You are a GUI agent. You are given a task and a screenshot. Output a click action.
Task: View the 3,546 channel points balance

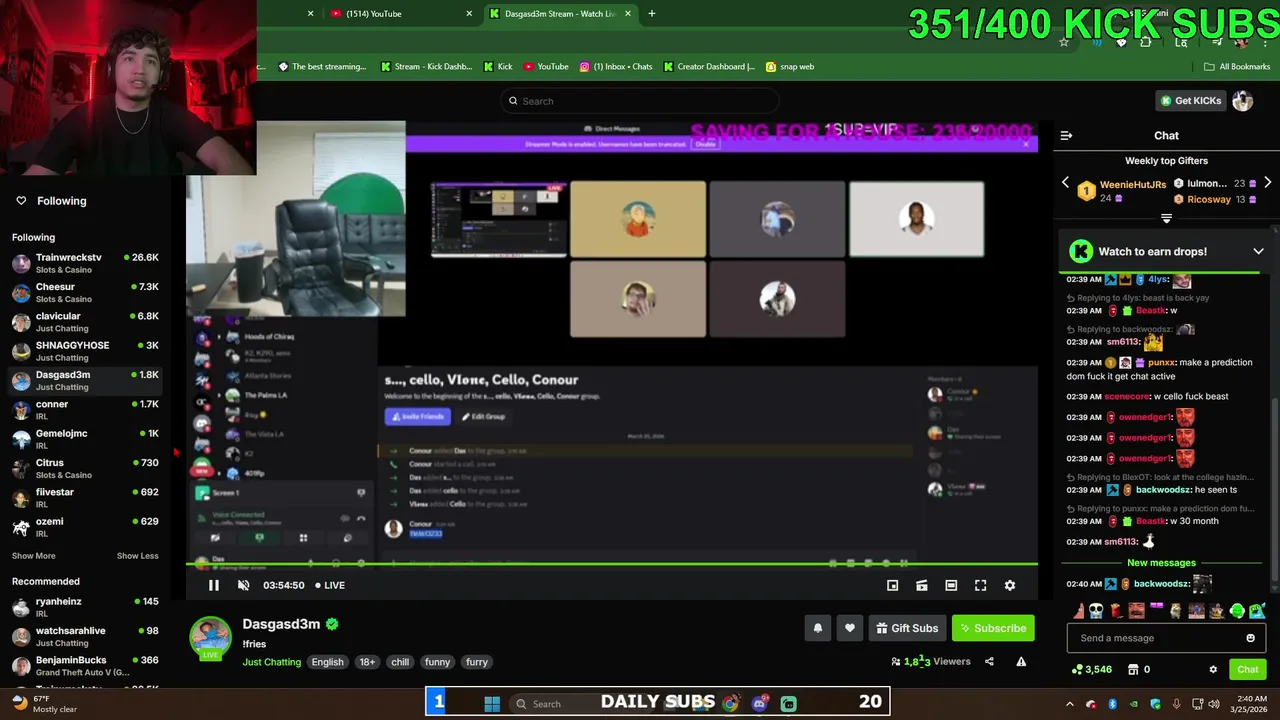point(1092,669)
